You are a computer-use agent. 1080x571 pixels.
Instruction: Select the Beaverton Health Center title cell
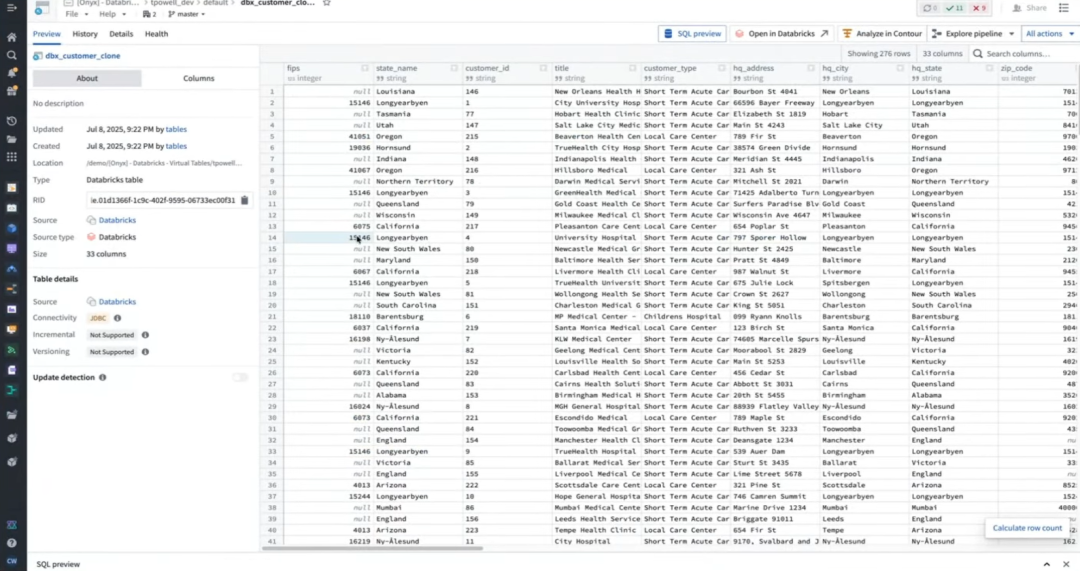596,136
